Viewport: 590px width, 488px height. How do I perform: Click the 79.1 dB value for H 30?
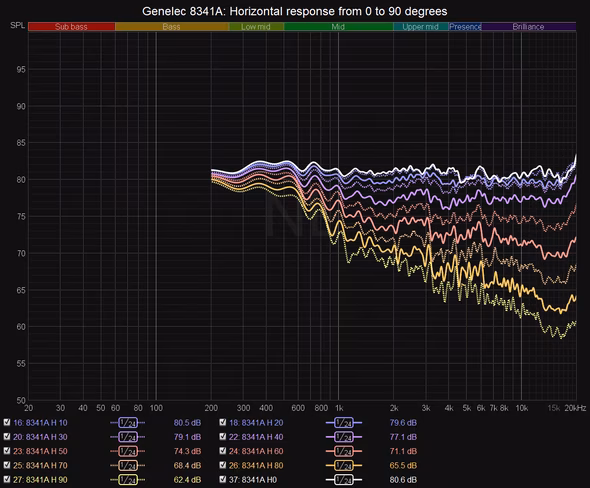tap(187, 437)
